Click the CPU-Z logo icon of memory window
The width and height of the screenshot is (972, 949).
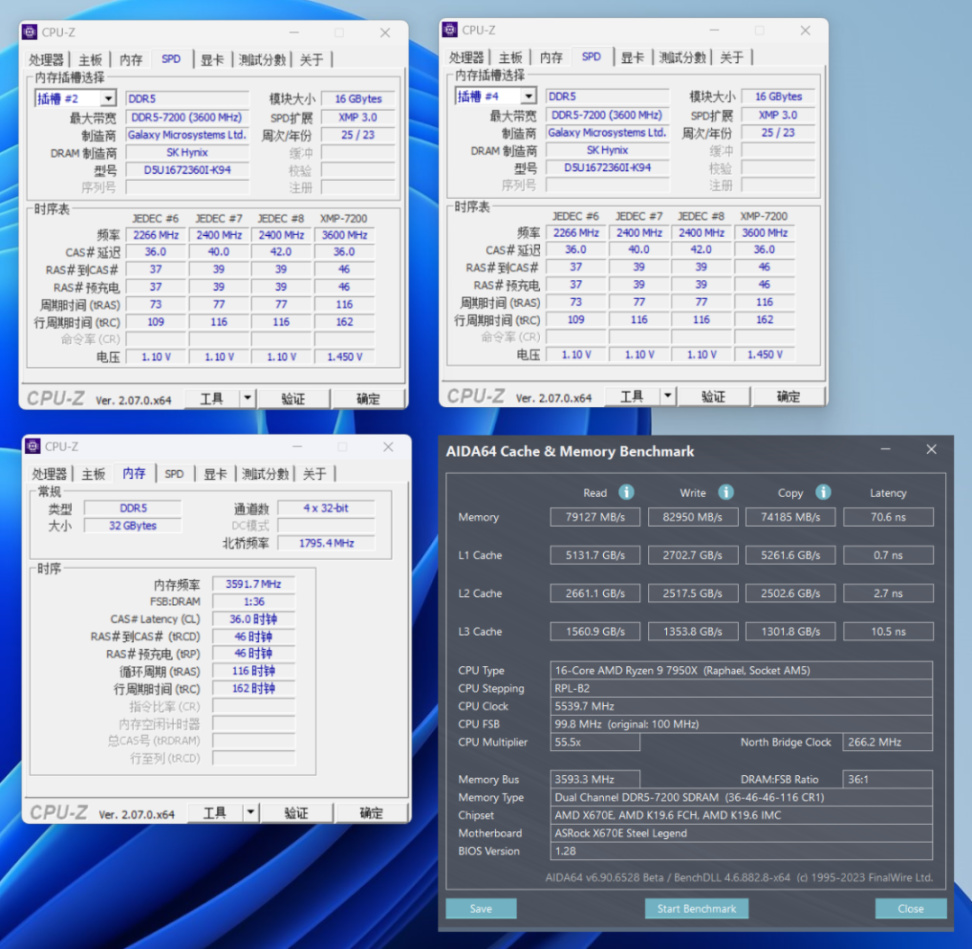(x=33, y=446)
